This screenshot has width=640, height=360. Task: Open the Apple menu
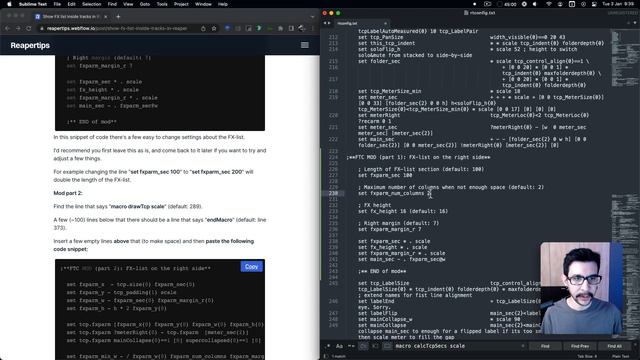pyautogui.click(x=9, y=4)
